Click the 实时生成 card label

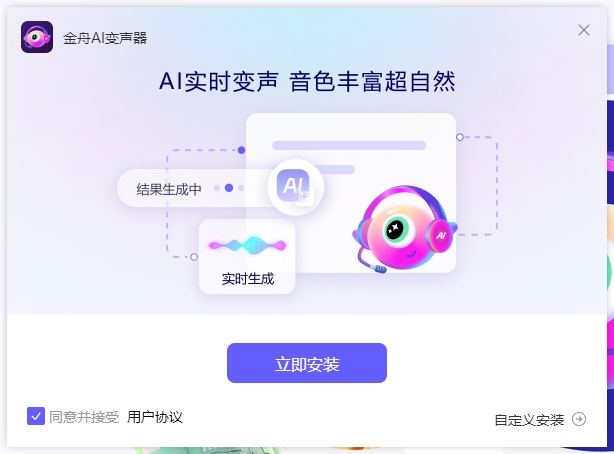(x=248, y=279)
